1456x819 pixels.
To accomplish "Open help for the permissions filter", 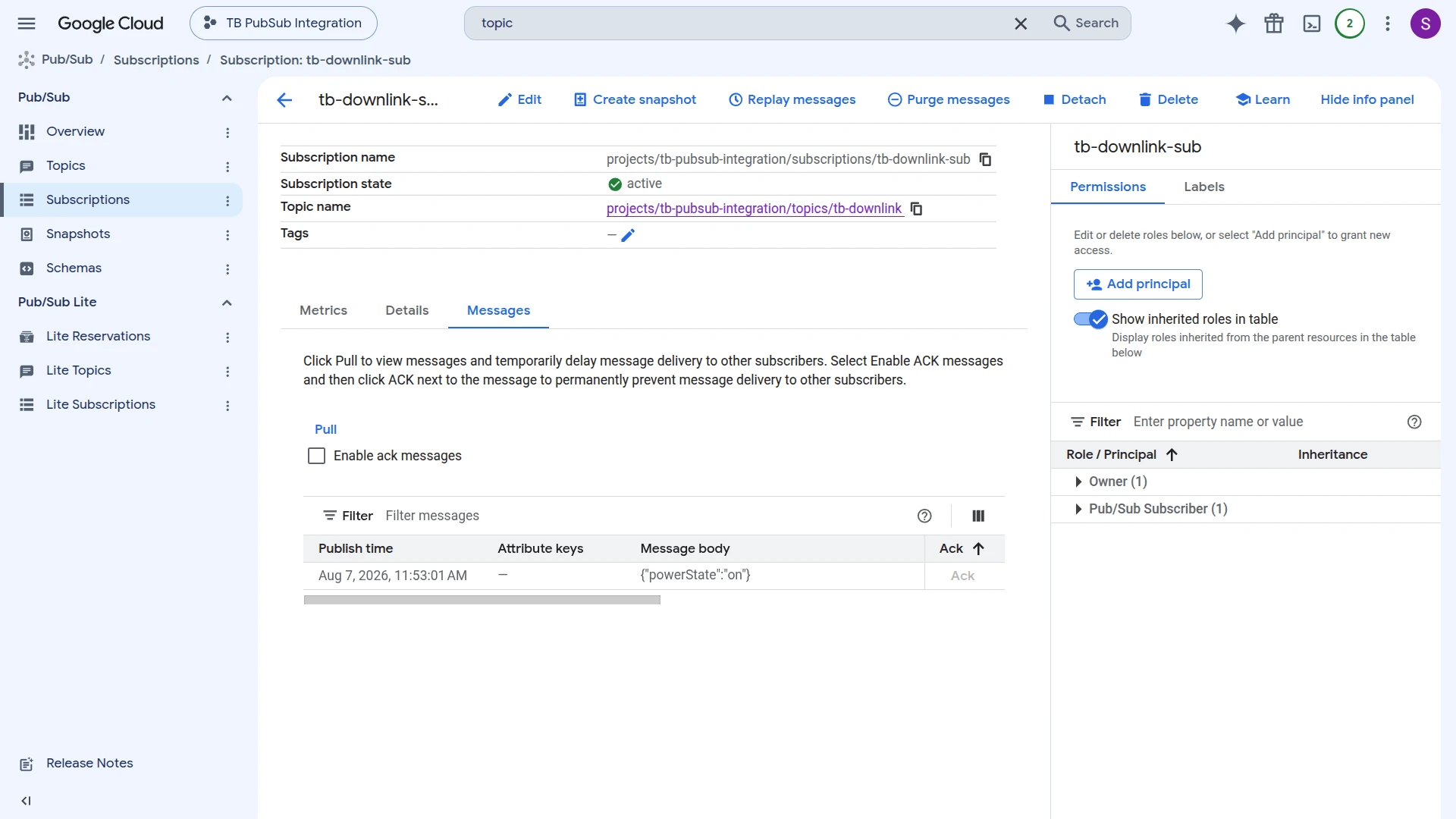I will click(1414, 422).
